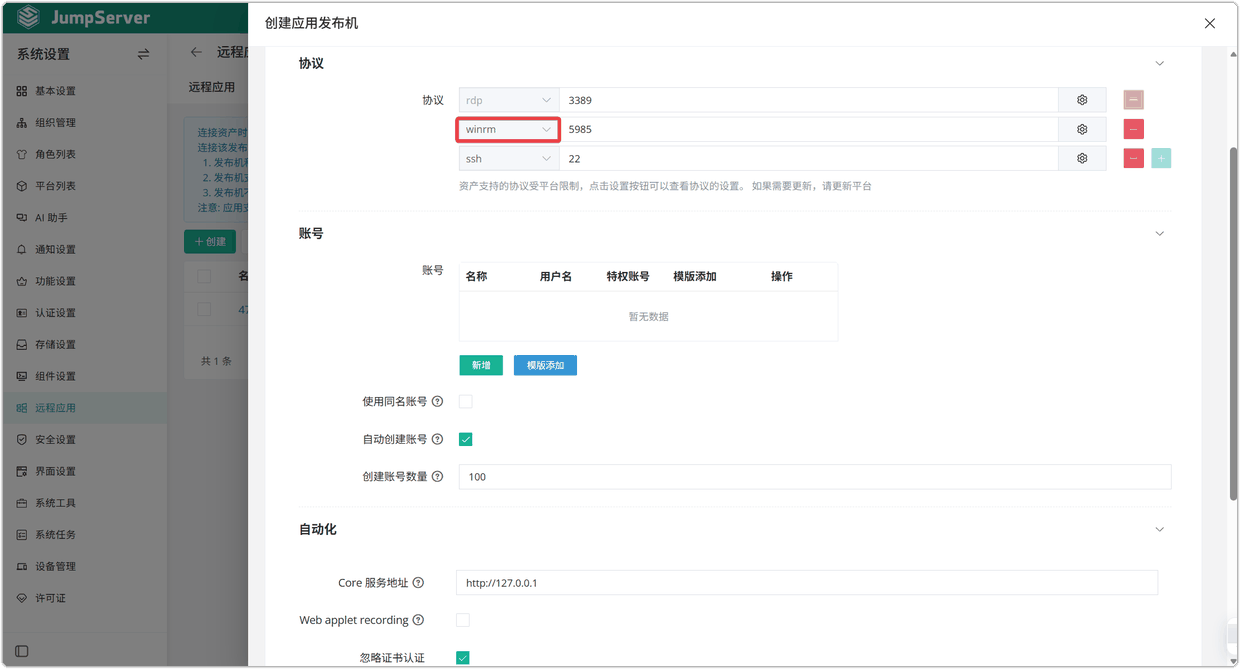Remove the winrm protocol with minus button
The height and width of the screenshot is (669, 1240).
tap(1133, 129)
